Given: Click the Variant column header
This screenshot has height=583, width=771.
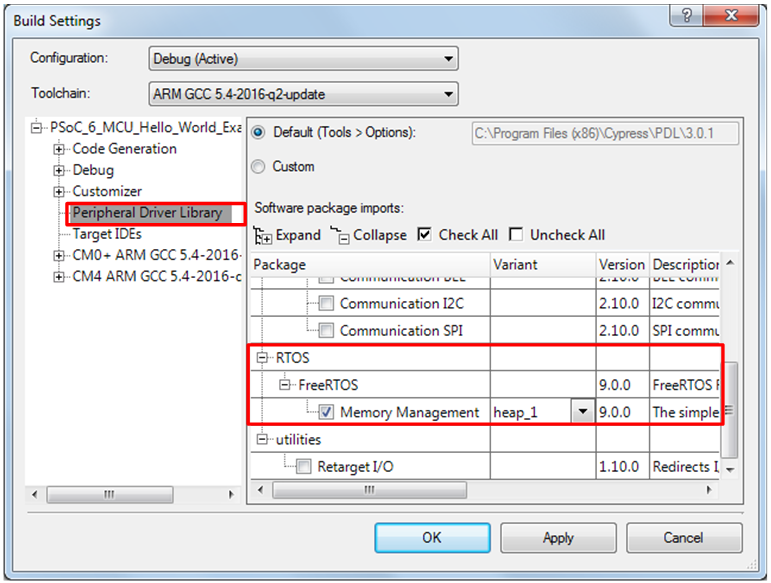Looking at the screenshot, I should click(x=543, y=264).
